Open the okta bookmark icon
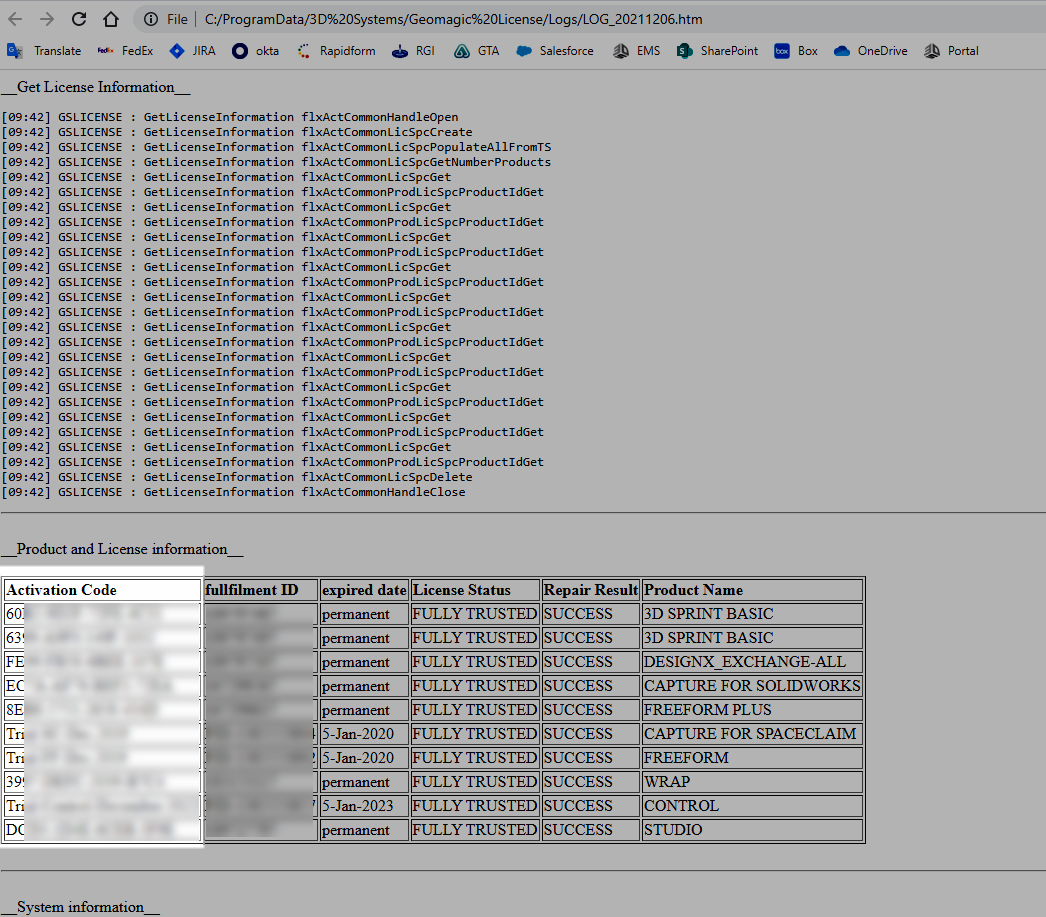1046x917 pixels. pyautogui.click(x=240, y=50)
